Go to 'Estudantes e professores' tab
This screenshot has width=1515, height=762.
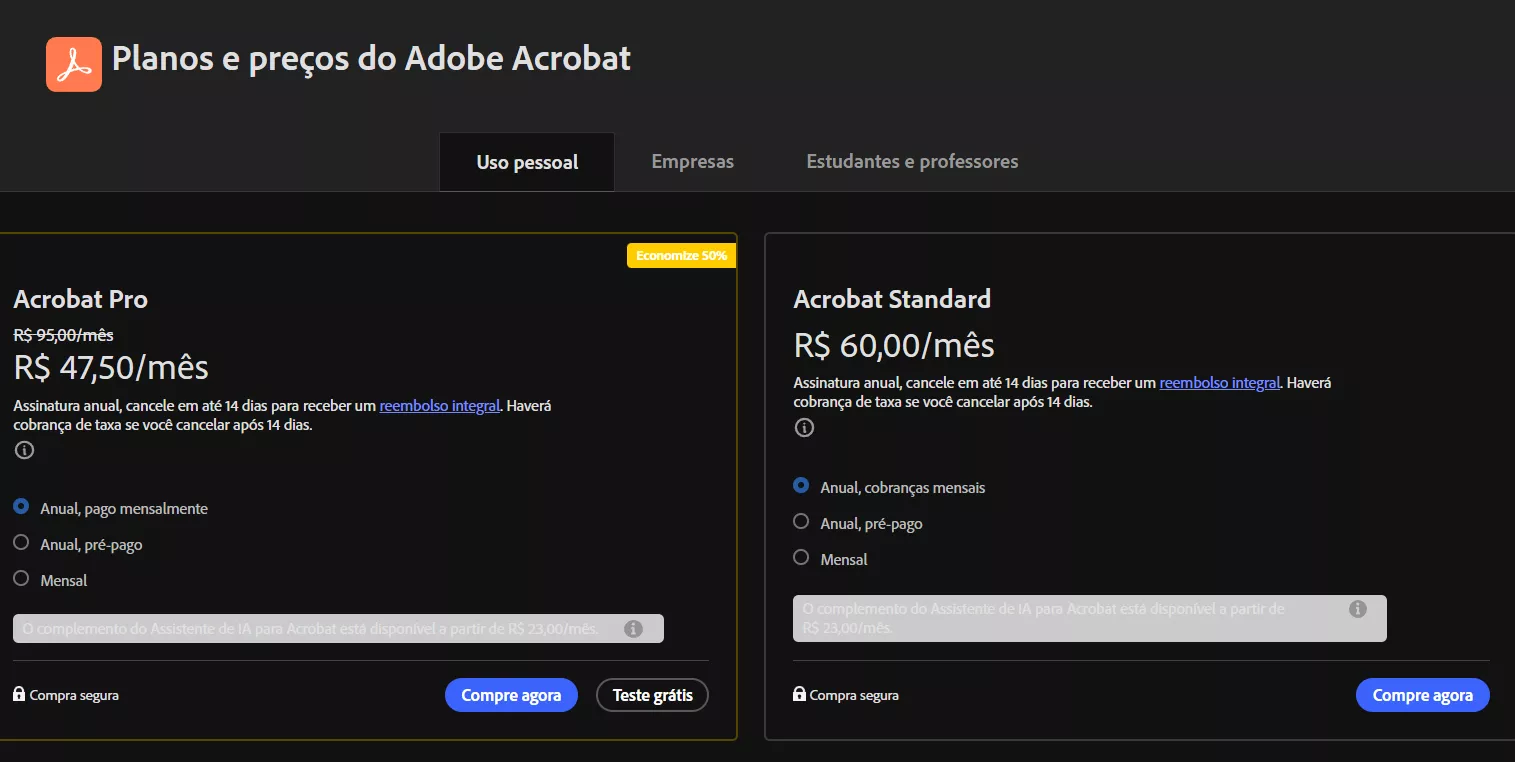coord(912,161)
